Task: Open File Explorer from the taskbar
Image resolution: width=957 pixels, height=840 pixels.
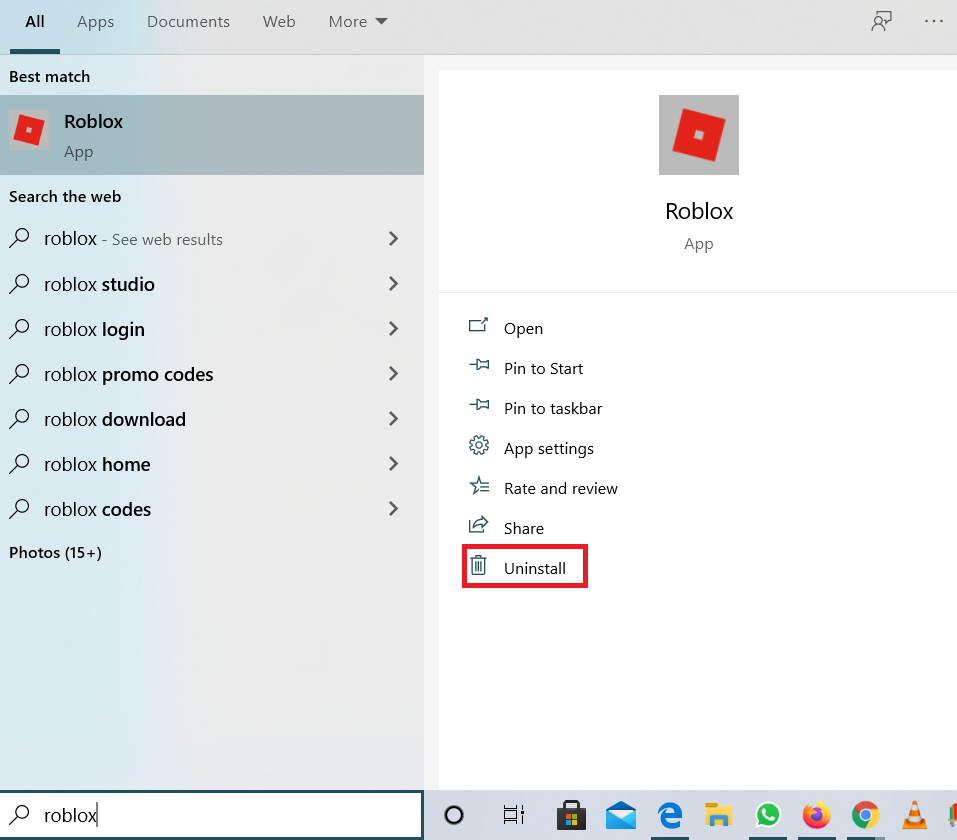Action: tap(718, 816)
